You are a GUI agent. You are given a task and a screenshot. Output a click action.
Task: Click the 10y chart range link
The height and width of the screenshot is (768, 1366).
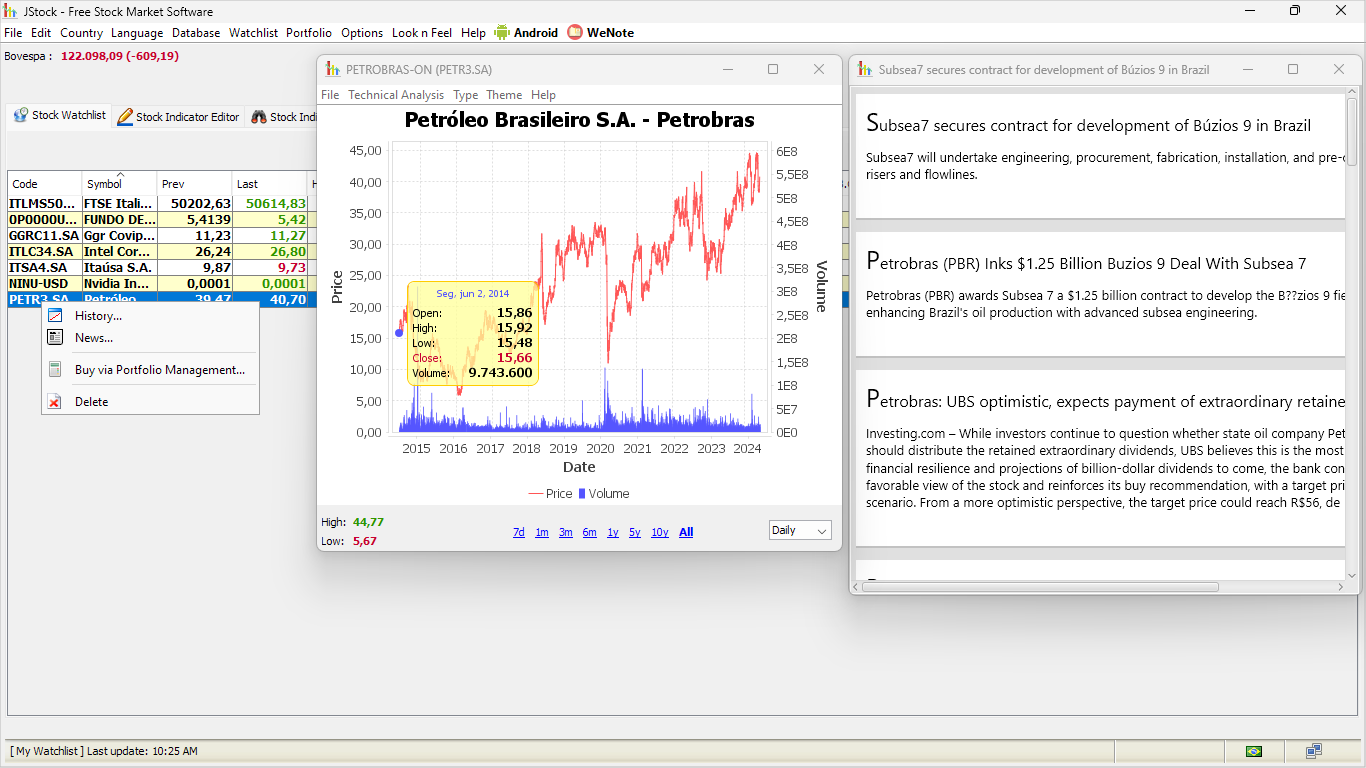coord(660,533)
